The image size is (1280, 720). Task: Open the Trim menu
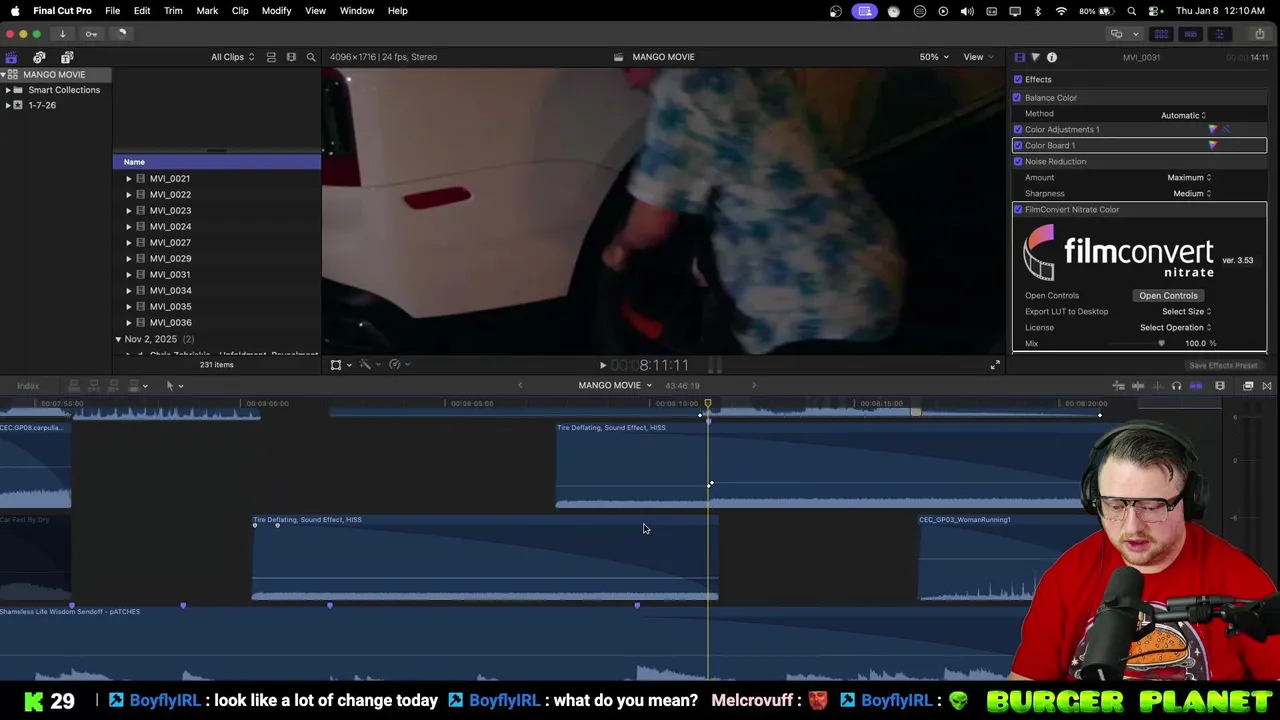pyautogui.click(x=173, y=11)
